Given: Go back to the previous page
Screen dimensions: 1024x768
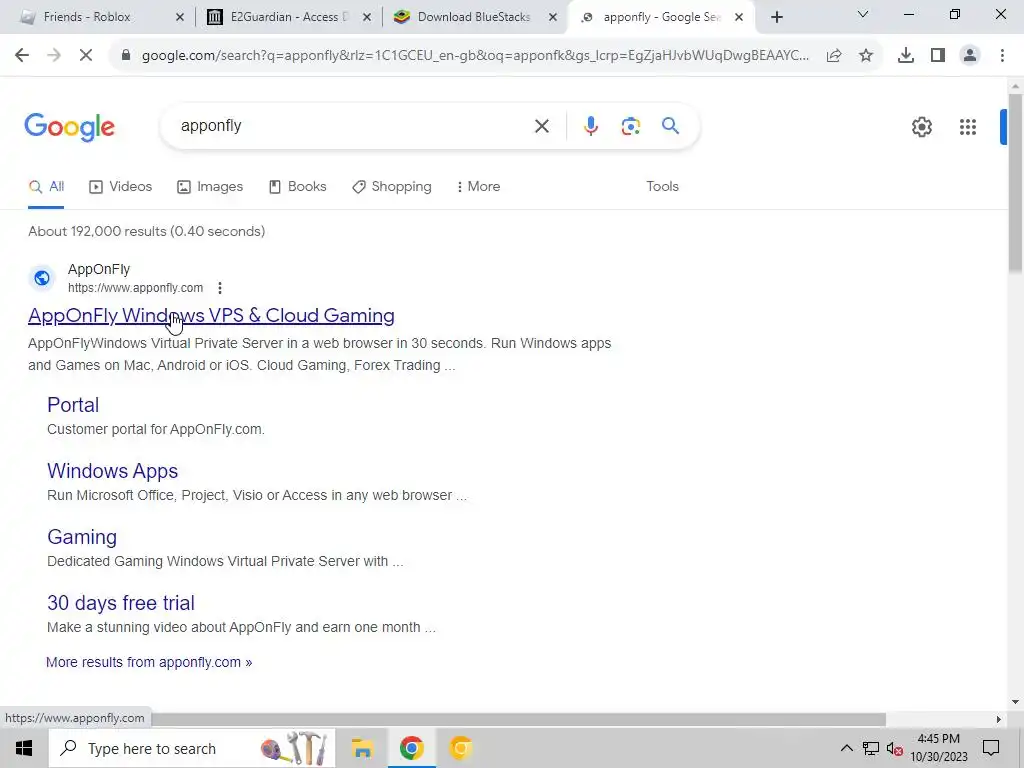Looking at the screenshot, I should [x=22, y=56].
